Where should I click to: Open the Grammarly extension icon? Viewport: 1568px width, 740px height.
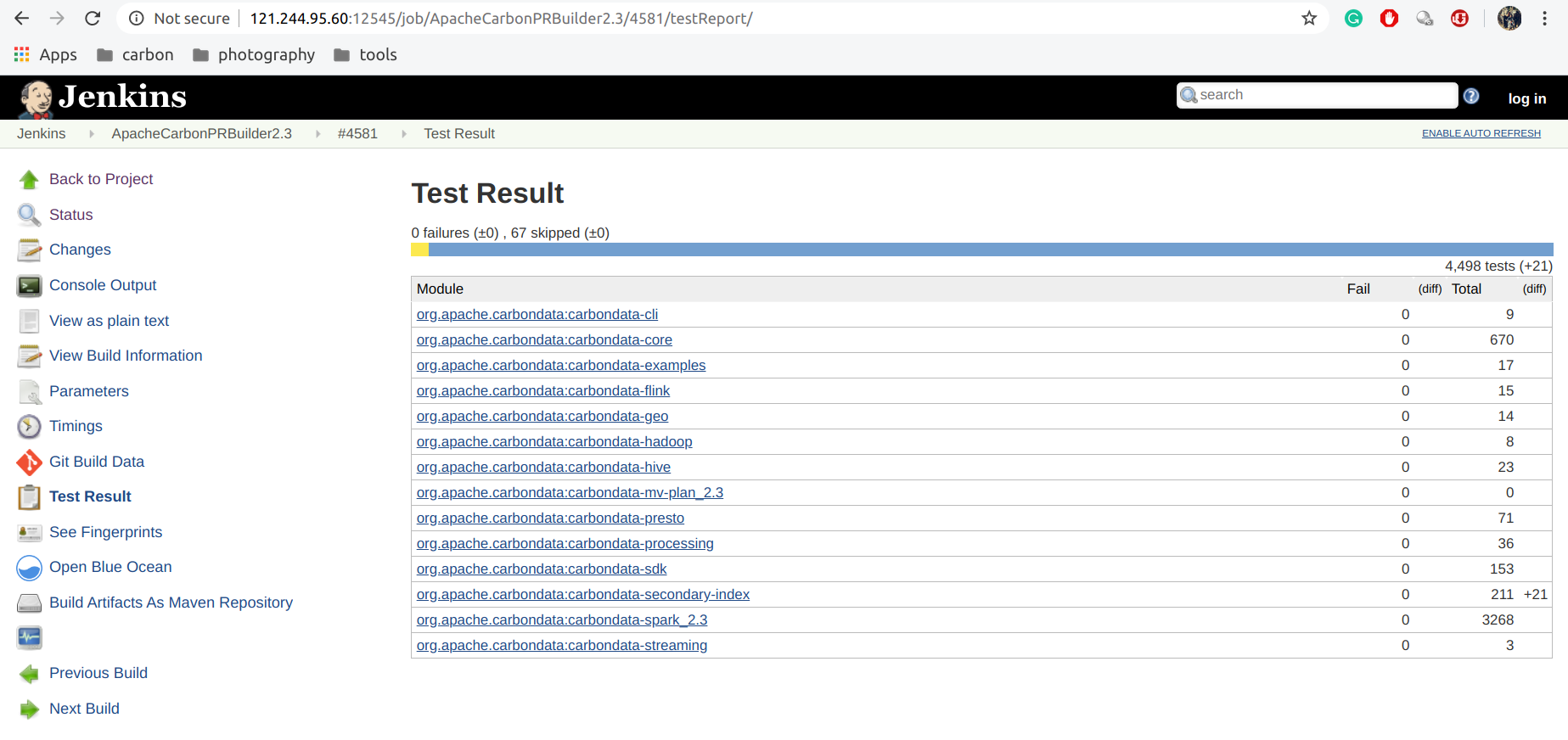coord(1354,19)
